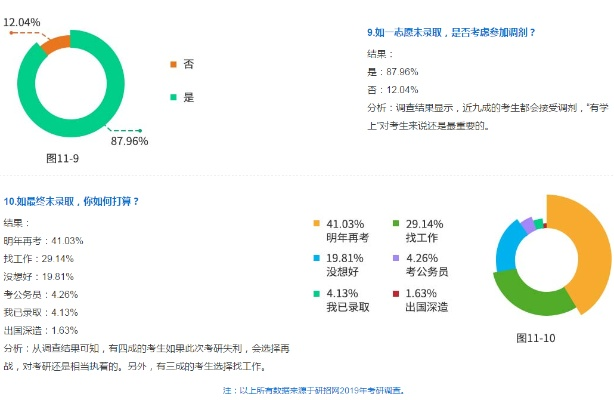This screenshot has height=400, width=614.
Task: Select the teal 4.13% 我已录取 legend square
Action: click(316, 293)
